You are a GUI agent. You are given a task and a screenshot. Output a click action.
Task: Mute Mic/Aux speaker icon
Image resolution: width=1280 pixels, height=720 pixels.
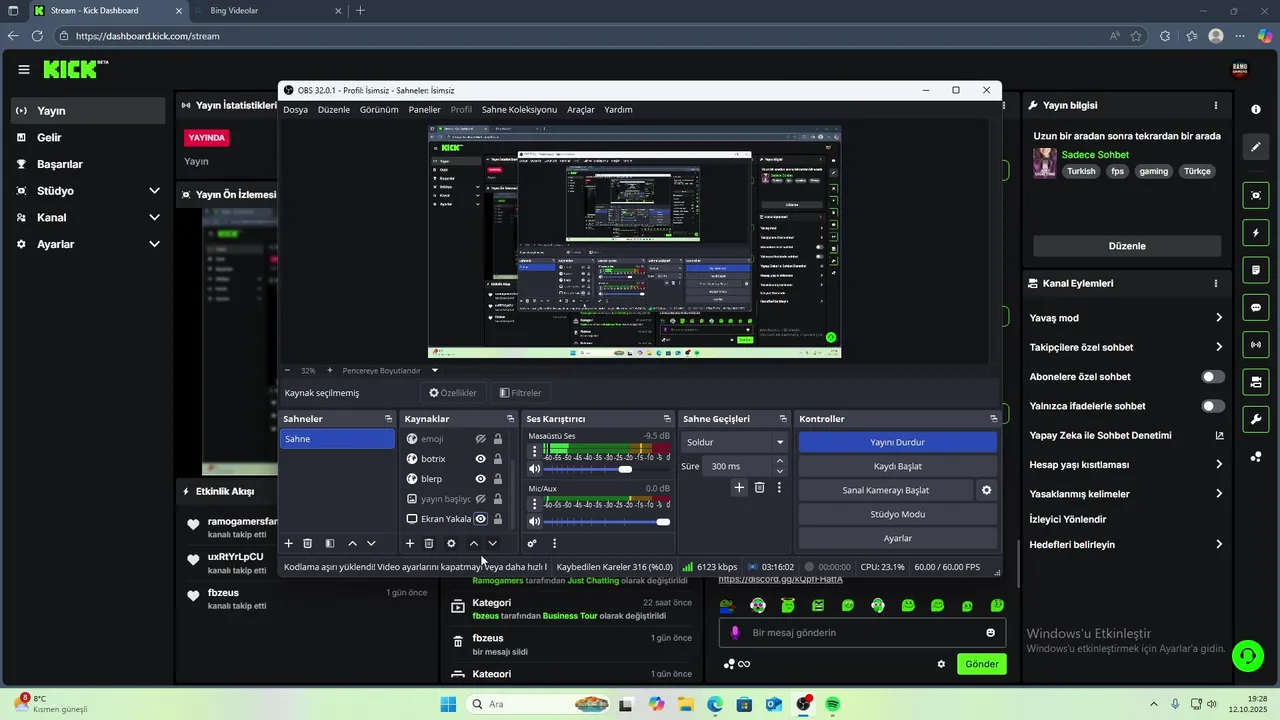click(x=534, y=521)
